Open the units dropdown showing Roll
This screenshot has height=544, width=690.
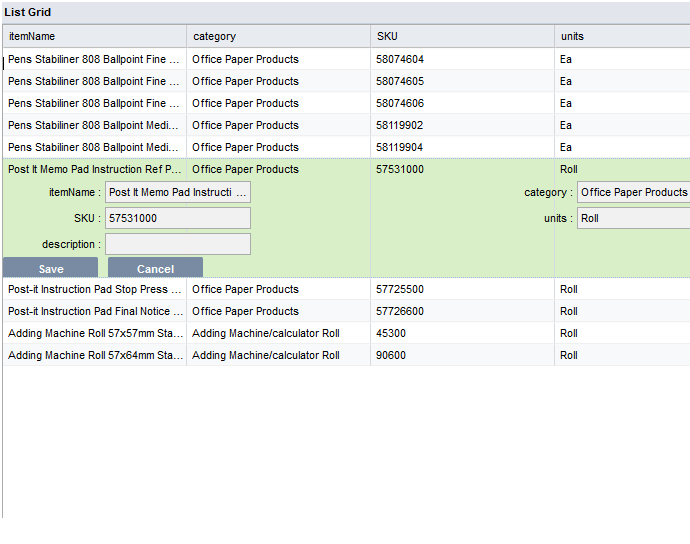pos(633,218)
